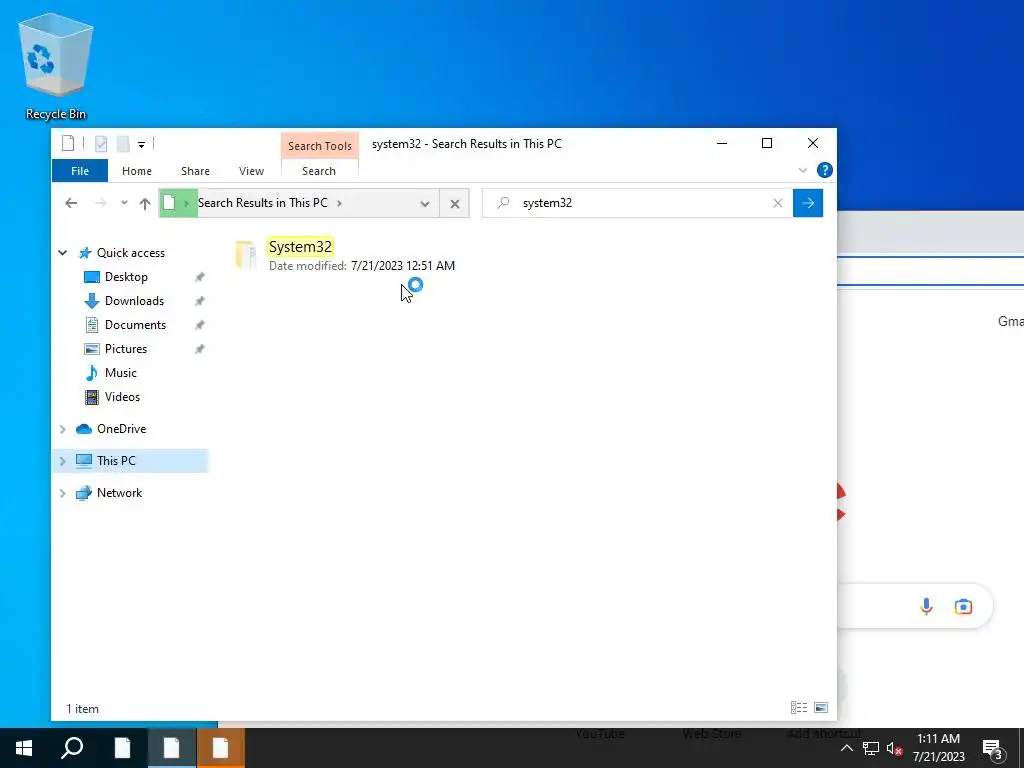Image resolution: width=1024 pixels, height=768 pixels.
Task: Select the Search Tools contextual tab
Action: [x=320, y=146]
